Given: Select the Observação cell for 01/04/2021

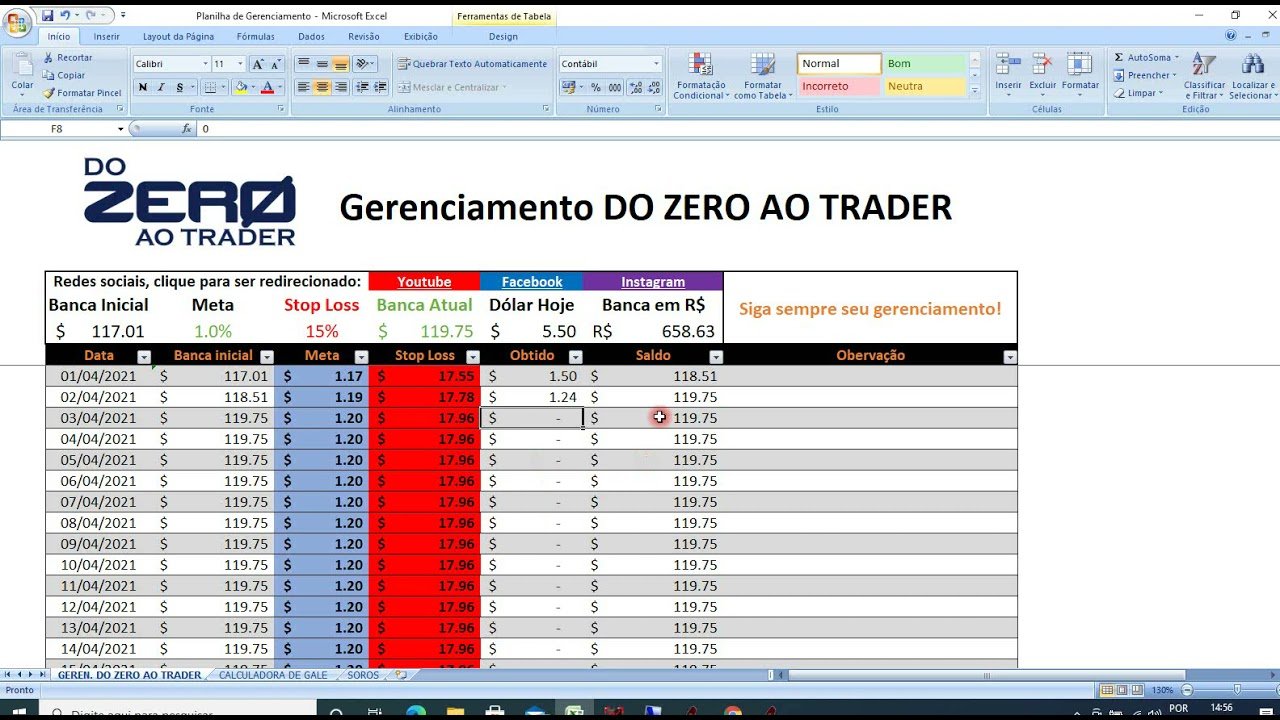Looking at the screenshot, I should tap(870, 376).
